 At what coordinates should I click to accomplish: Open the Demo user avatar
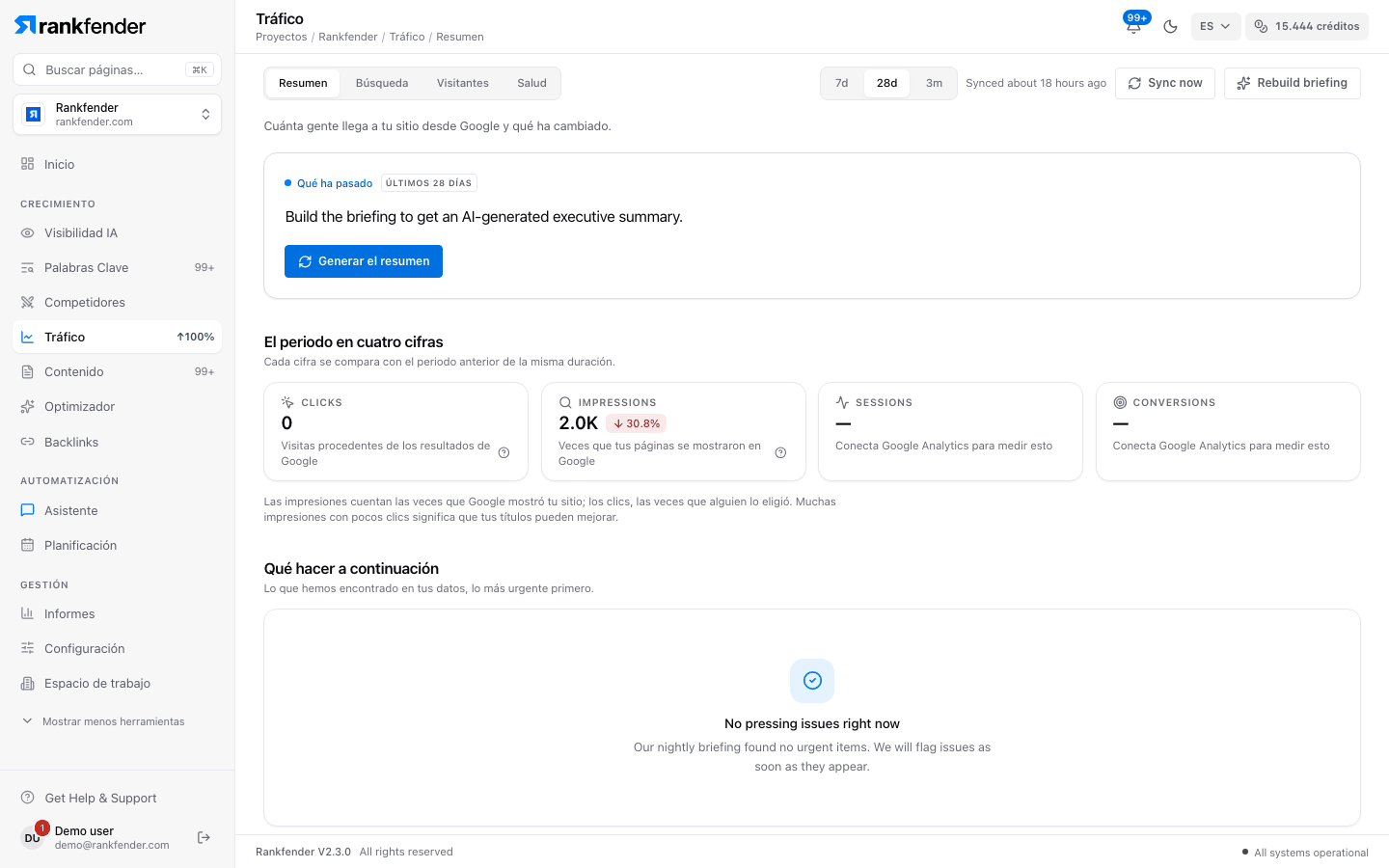pyautogui.click(x=33, y=837)
